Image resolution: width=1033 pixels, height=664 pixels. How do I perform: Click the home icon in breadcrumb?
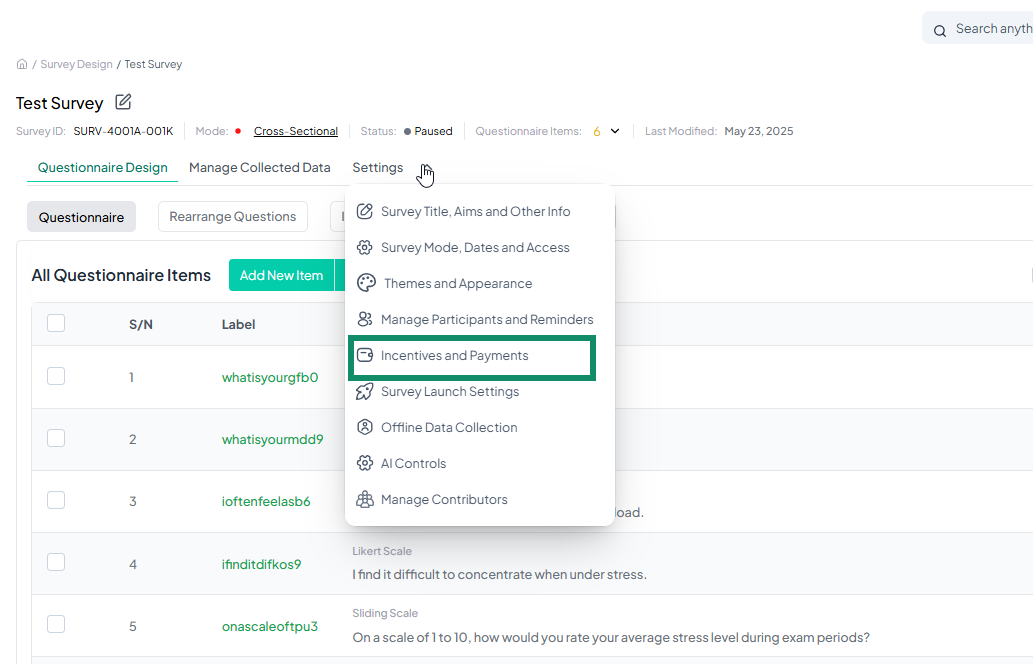[x=22, y=64]
